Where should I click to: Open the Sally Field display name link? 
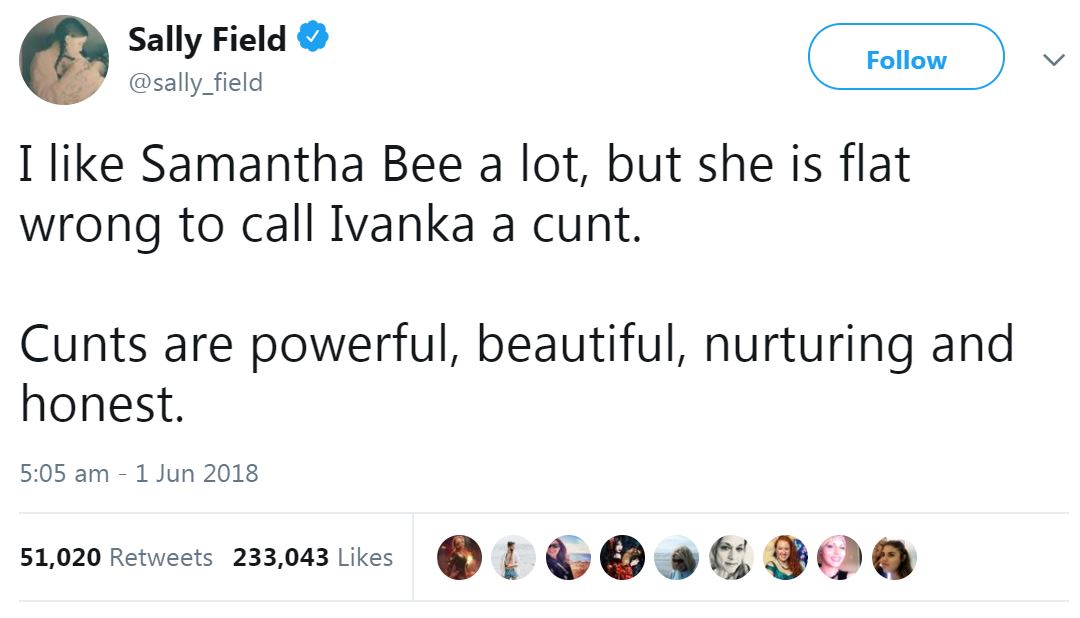click(207, 40)
